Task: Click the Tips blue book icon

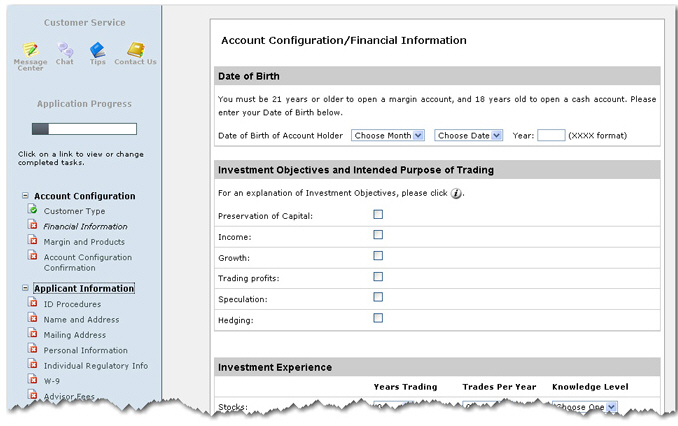Action: point(97,49)
